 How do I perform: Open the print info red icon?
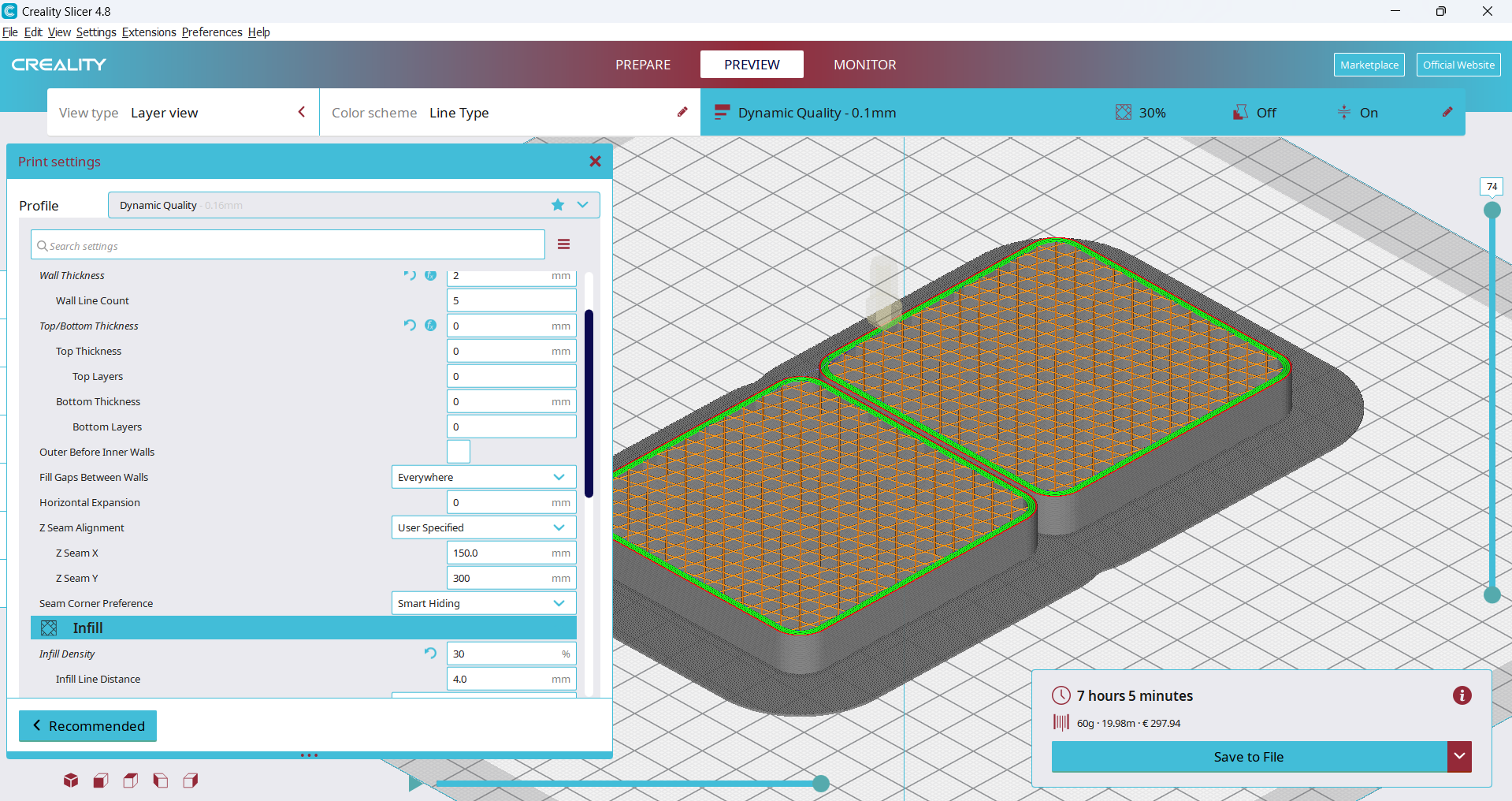pyautogui.click(x=1462, y=695)
